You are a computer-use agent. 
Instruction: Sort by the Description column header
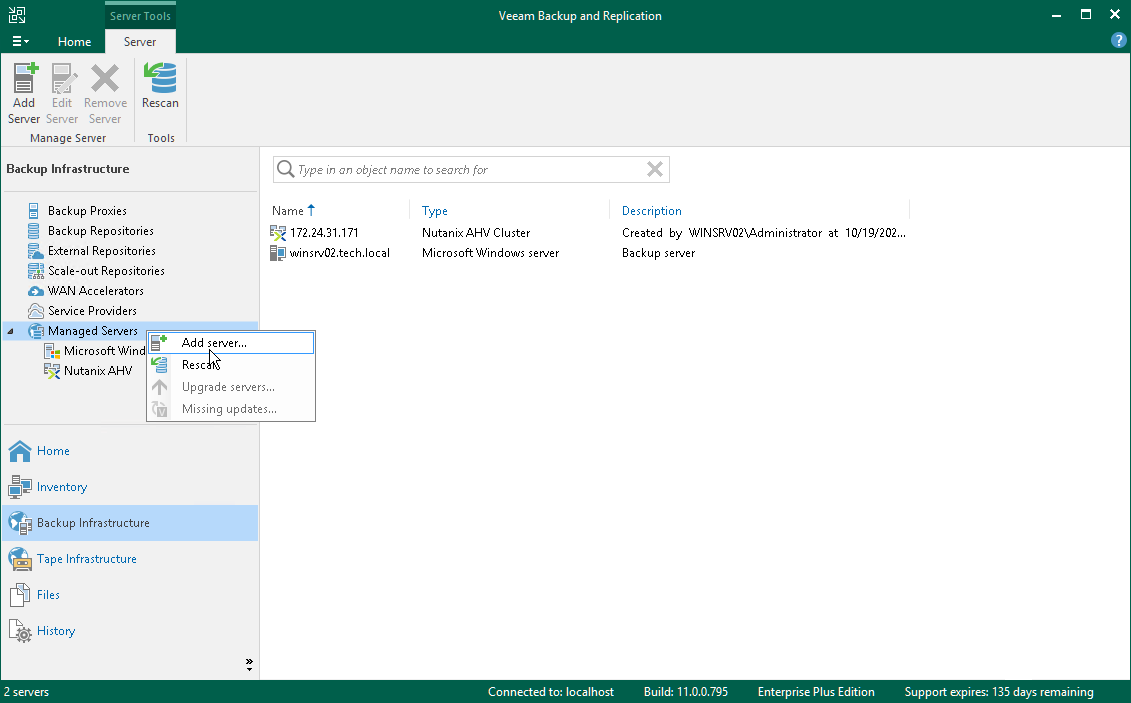(651, 211)
